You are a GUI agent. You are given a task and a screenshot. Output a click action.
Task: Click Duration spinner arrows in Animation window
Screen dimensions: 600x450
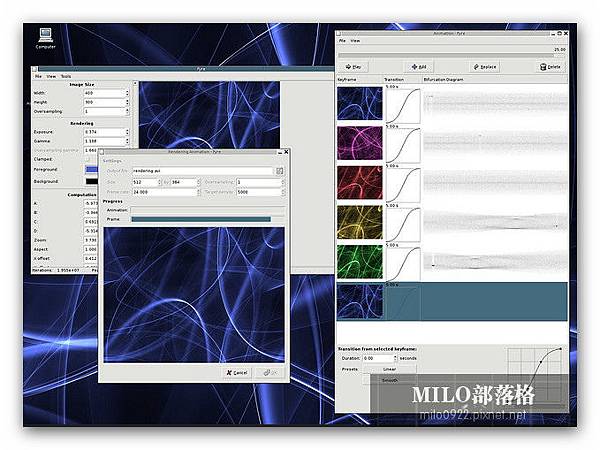coord(395,359)
